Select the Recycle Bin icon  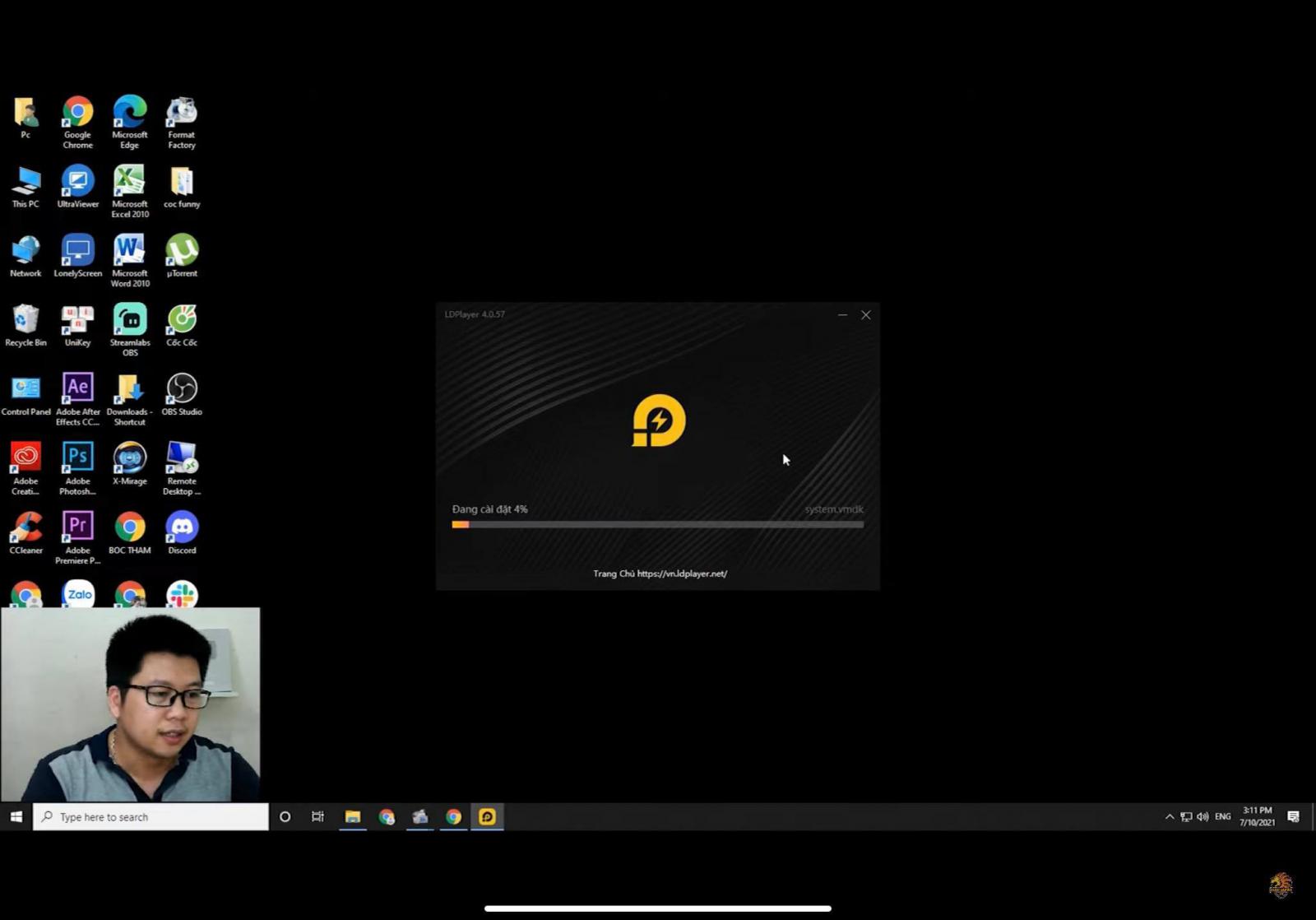coord(25,325)
